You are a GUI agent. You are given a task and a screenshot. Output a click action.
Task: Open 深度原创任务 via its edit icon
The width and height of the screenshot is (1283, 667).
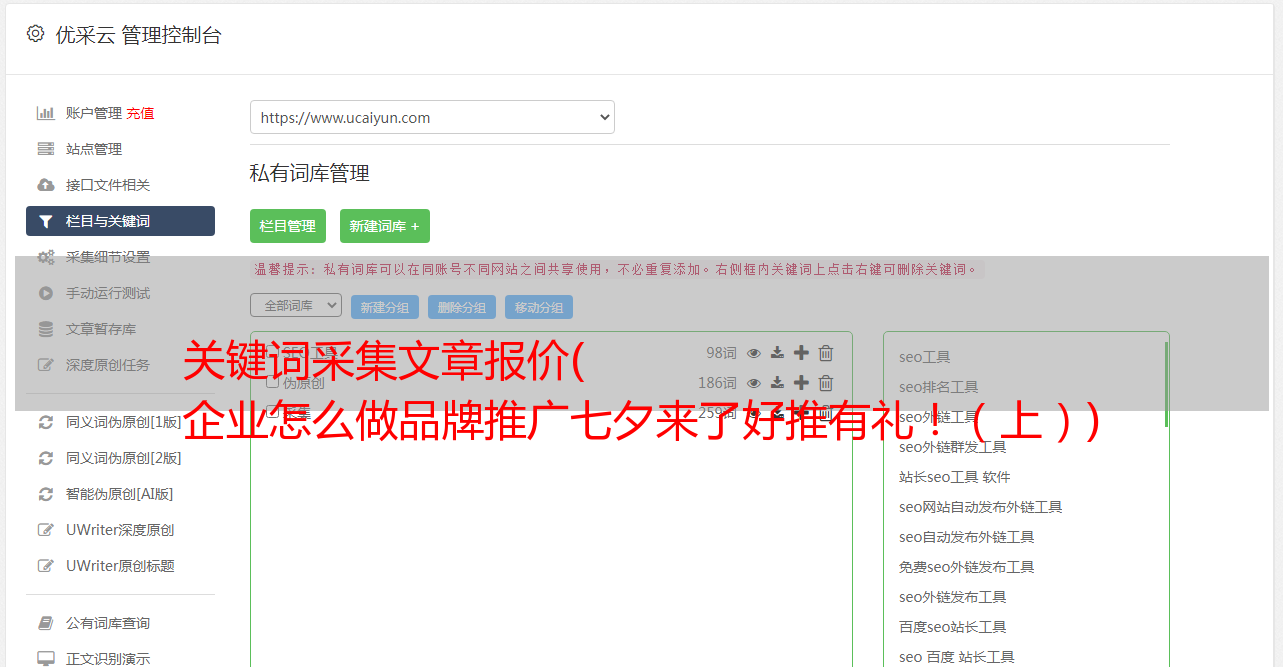tap(45, 365)
